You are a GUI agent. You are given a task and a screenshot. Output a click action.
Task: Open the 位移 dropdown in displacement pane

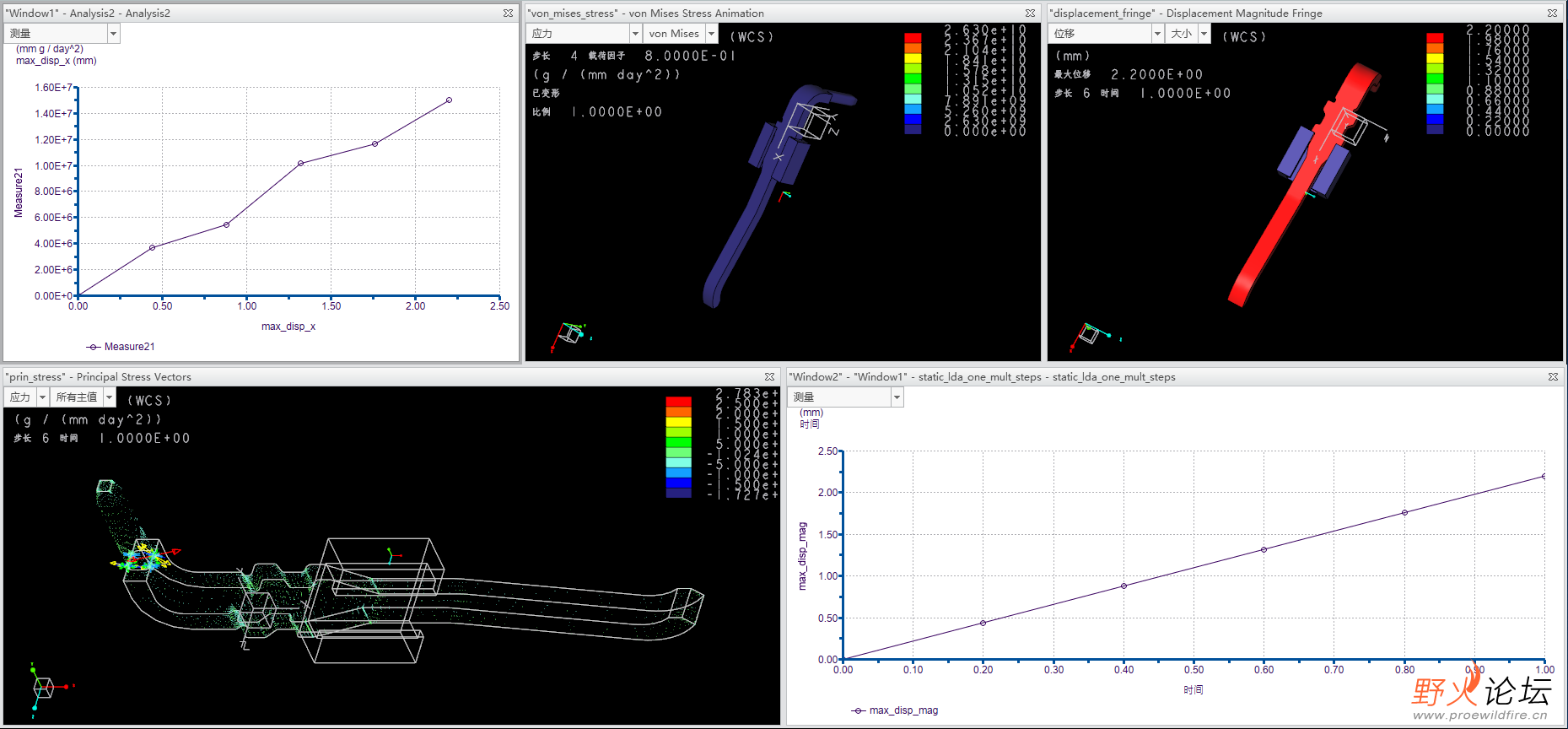click(x=1158, y=33)
